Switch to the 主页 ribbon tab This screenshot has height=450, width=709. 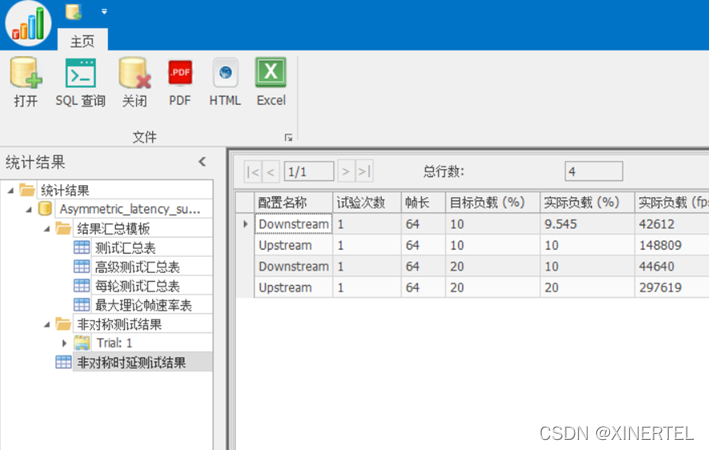tap(82, 41)
